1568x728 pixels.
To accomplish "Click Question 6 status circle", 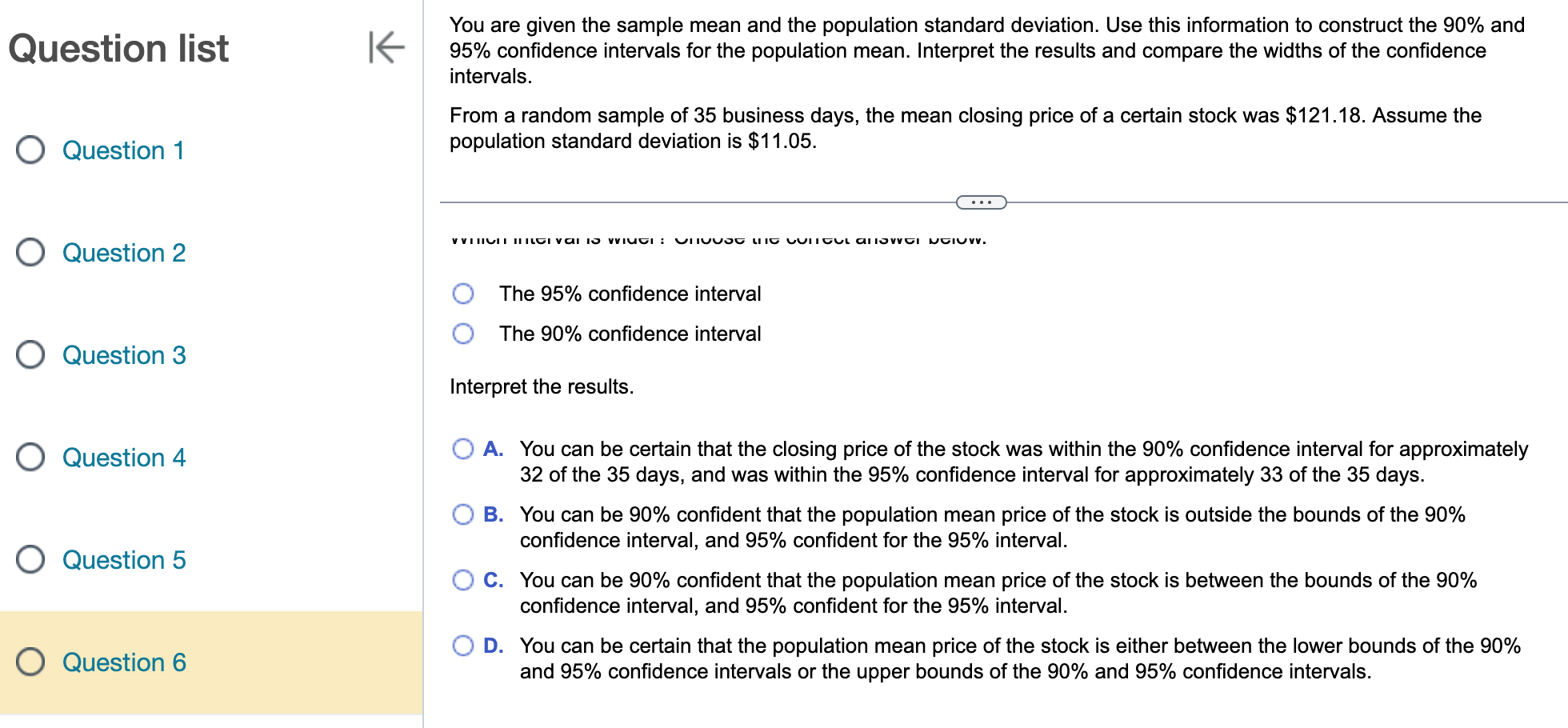I will [30, 662].
